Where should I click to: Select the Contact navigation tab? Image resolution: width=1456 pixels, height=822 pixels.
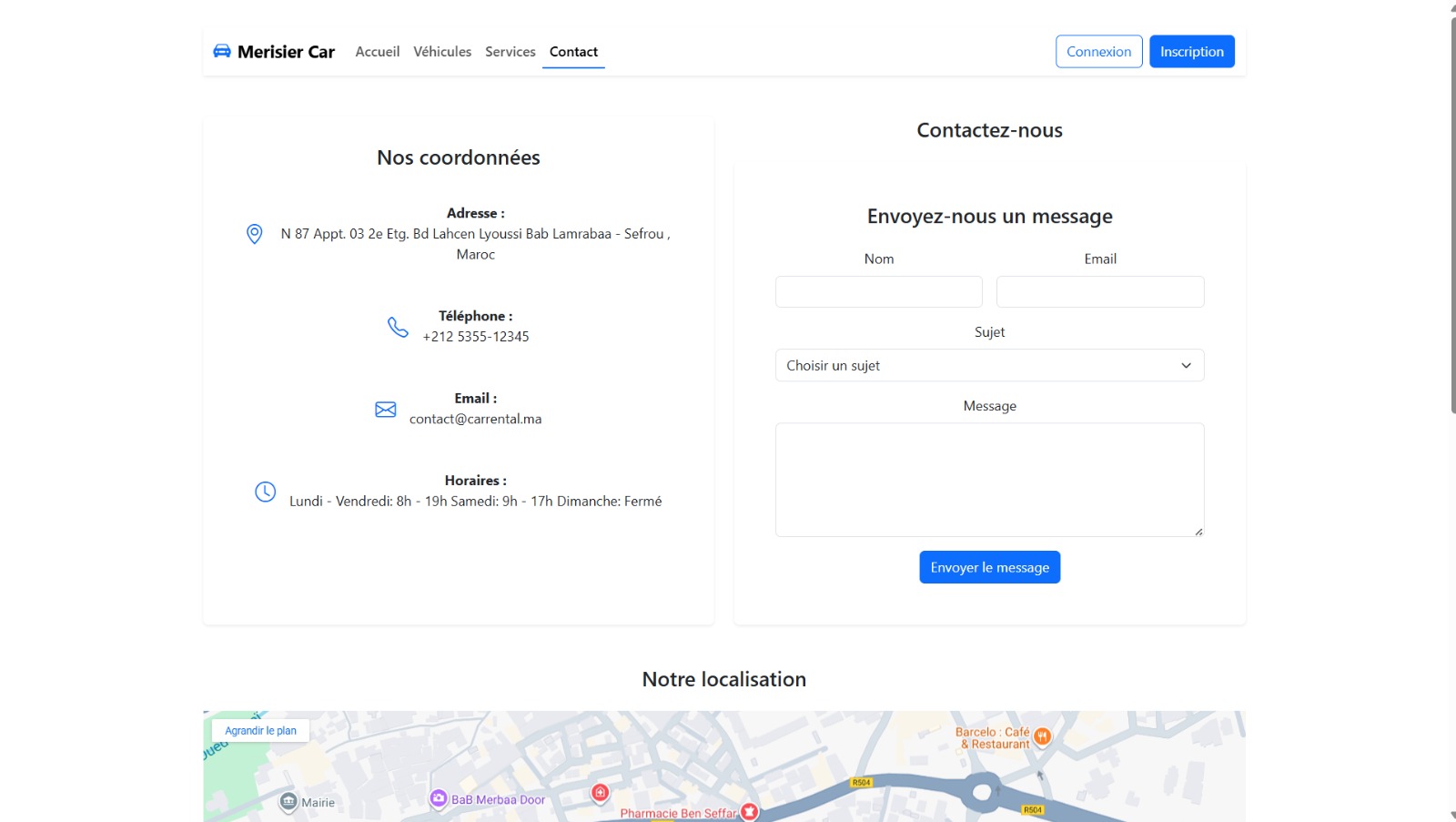point(573,52)
